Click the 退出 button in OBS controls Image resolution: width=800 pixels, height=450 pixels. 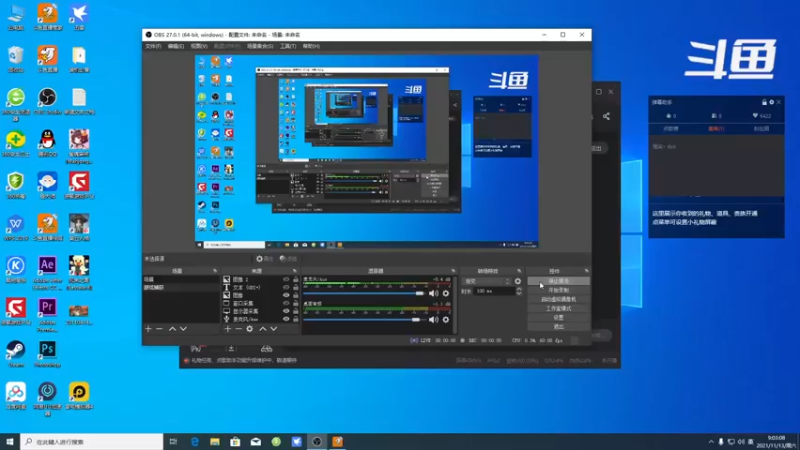click(559, 327)
